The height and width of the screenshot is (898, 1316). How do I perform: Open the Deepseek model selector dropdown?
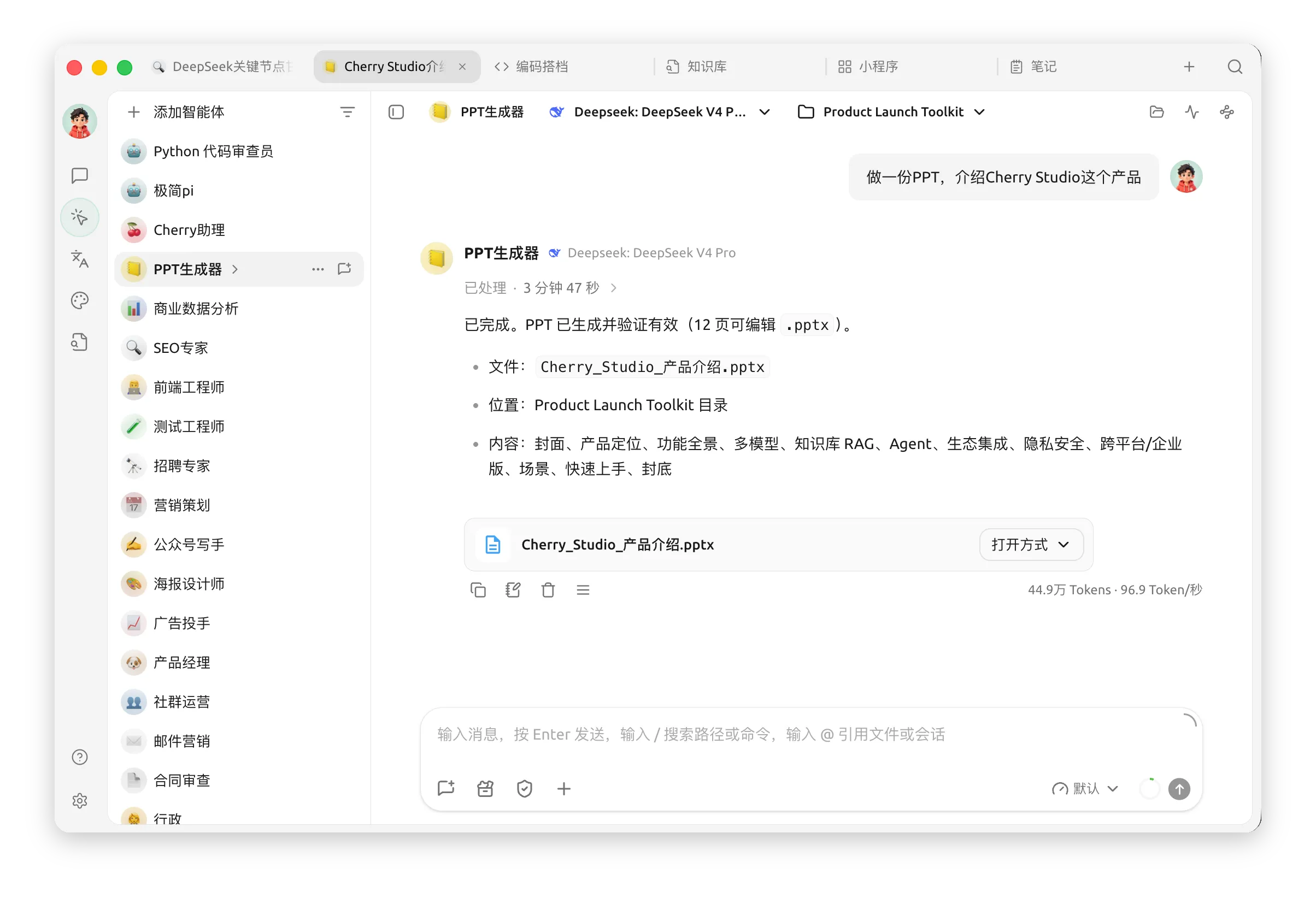659,112
